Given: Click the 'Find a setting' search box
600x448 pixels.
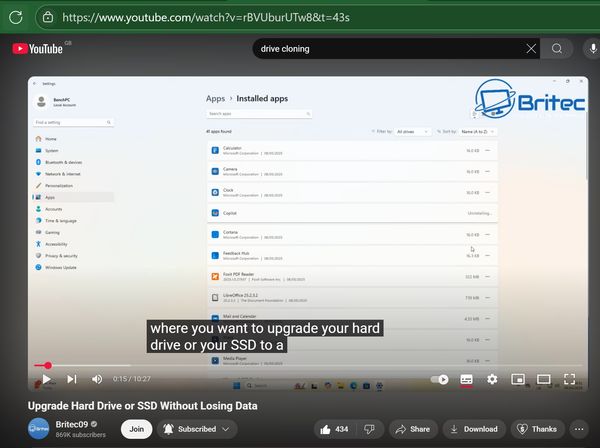Looking at the screenshot, I should tap(73, 122).
